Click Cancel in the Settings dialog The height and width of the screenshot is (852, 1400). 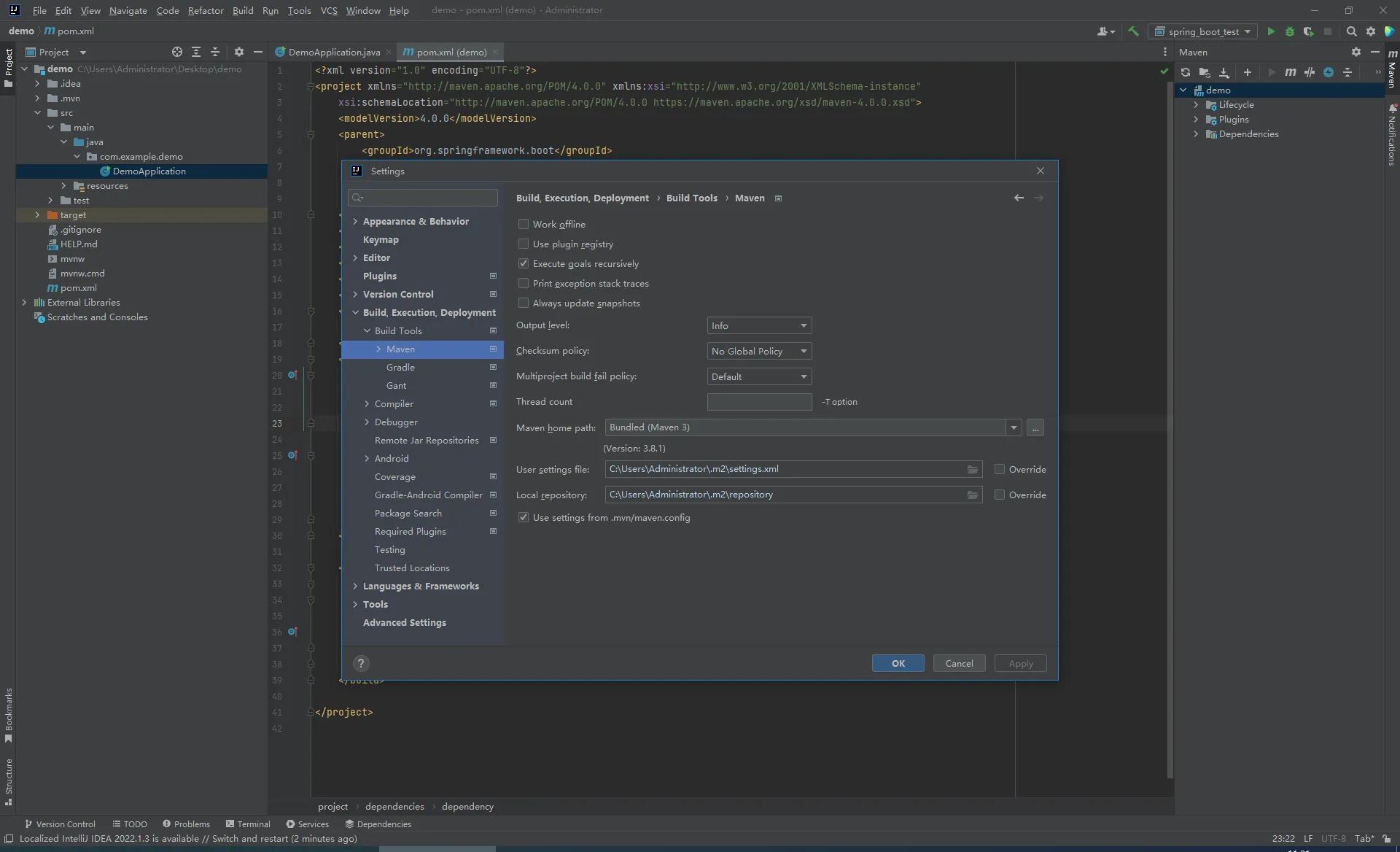(959, 664)
